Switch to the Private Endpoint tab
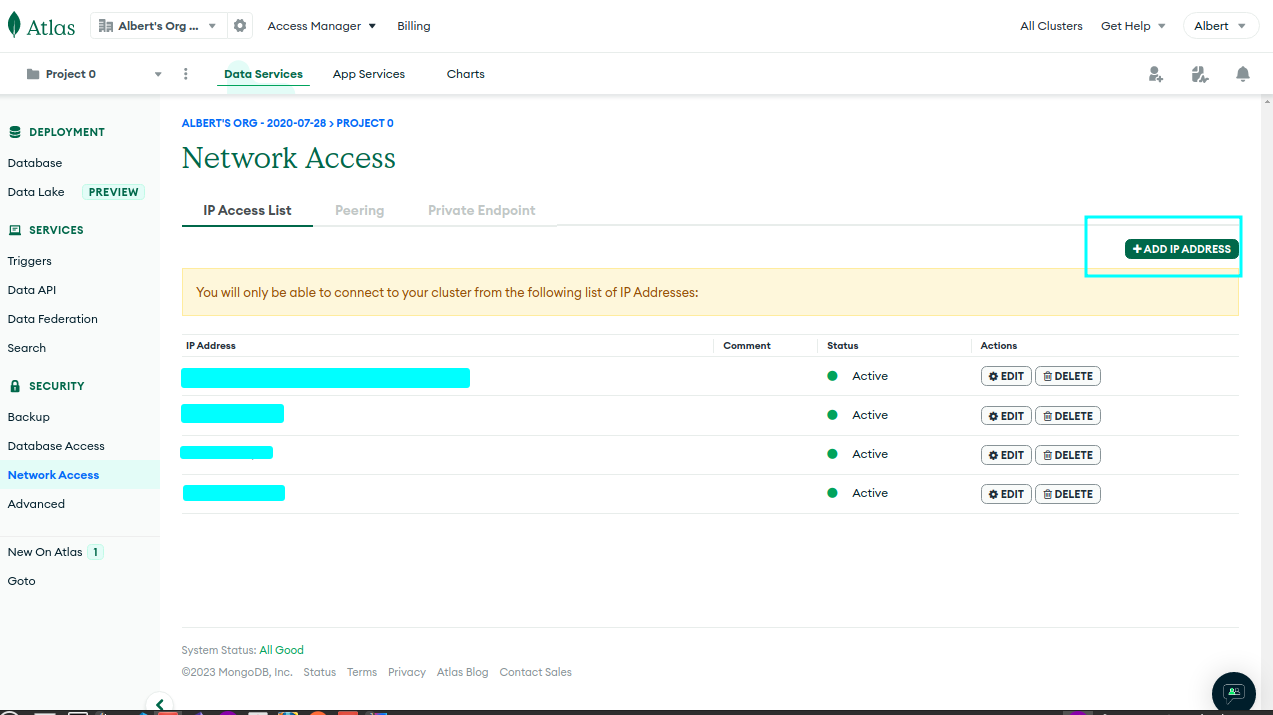Screen dimensions: 1273x715 (482, 210)
